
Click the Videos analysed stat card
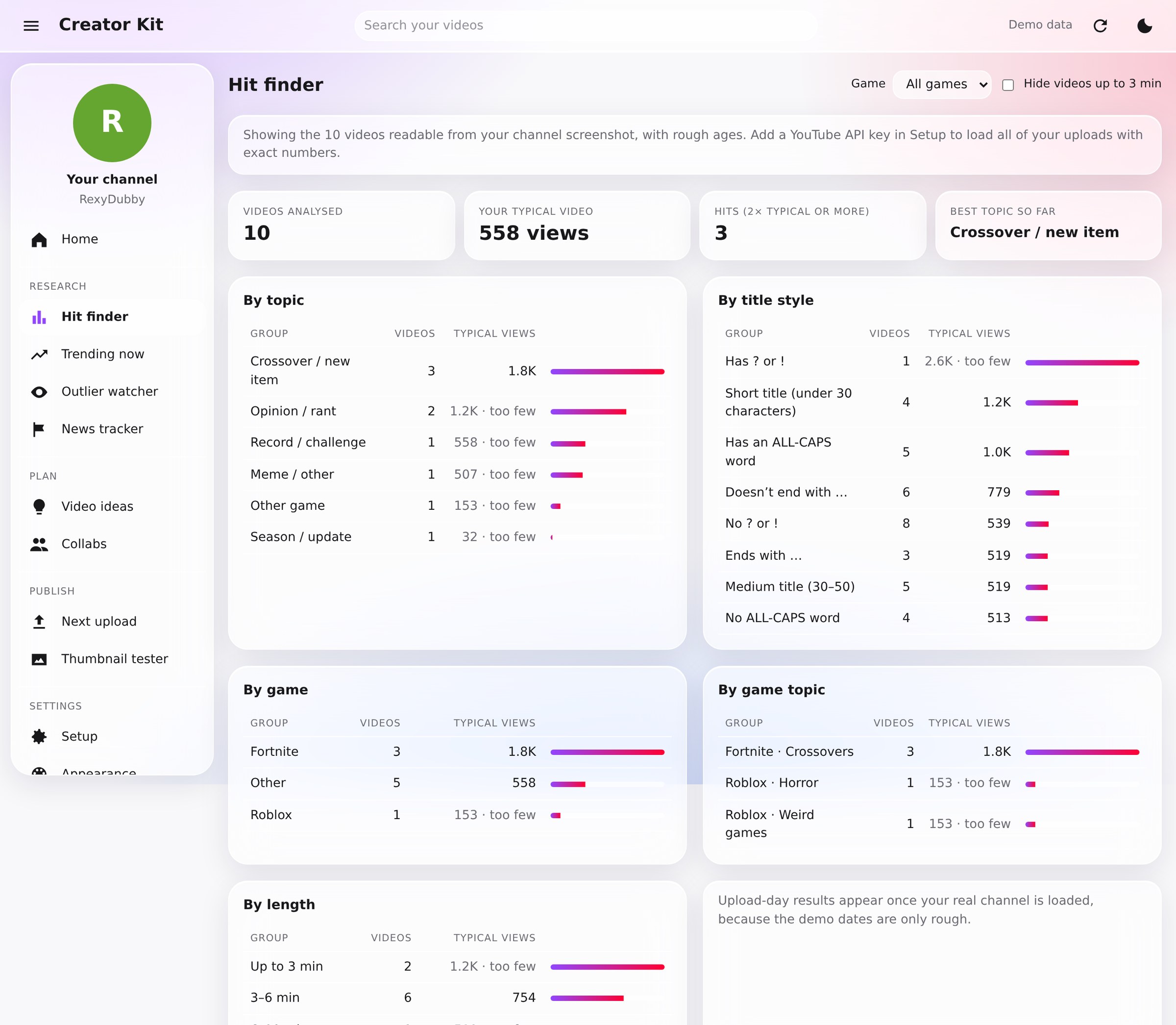pyautogui.click(x=342, y=225)
